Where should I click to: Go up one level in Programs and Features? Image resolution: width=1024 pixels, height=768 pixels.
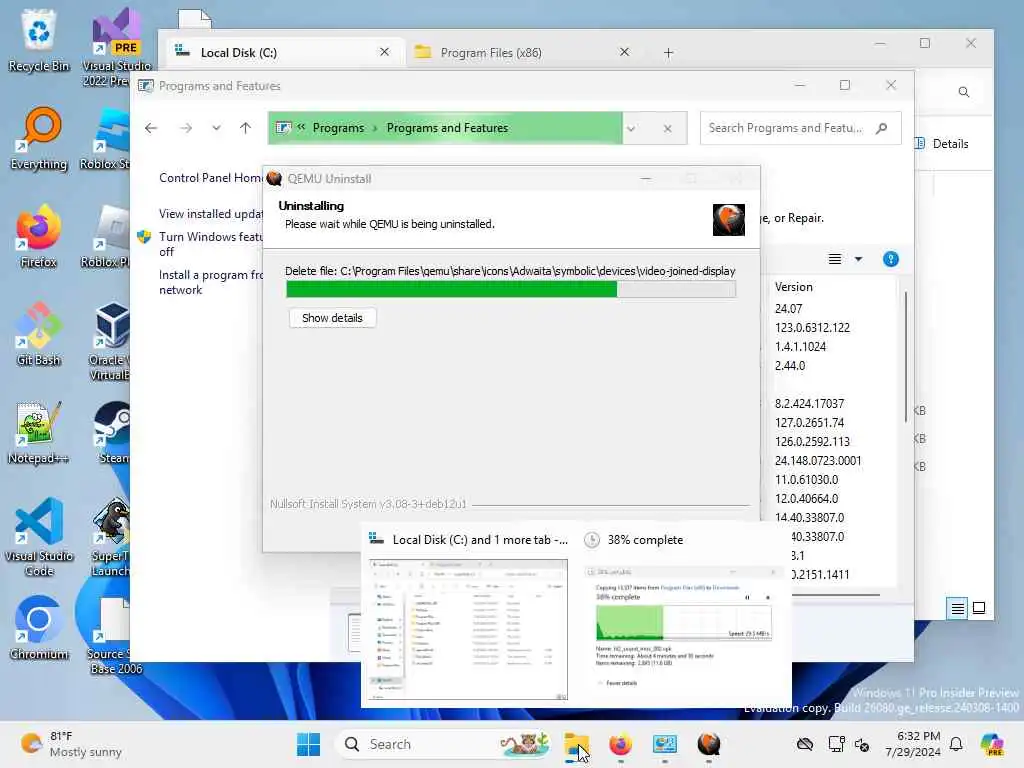(245, 128)
